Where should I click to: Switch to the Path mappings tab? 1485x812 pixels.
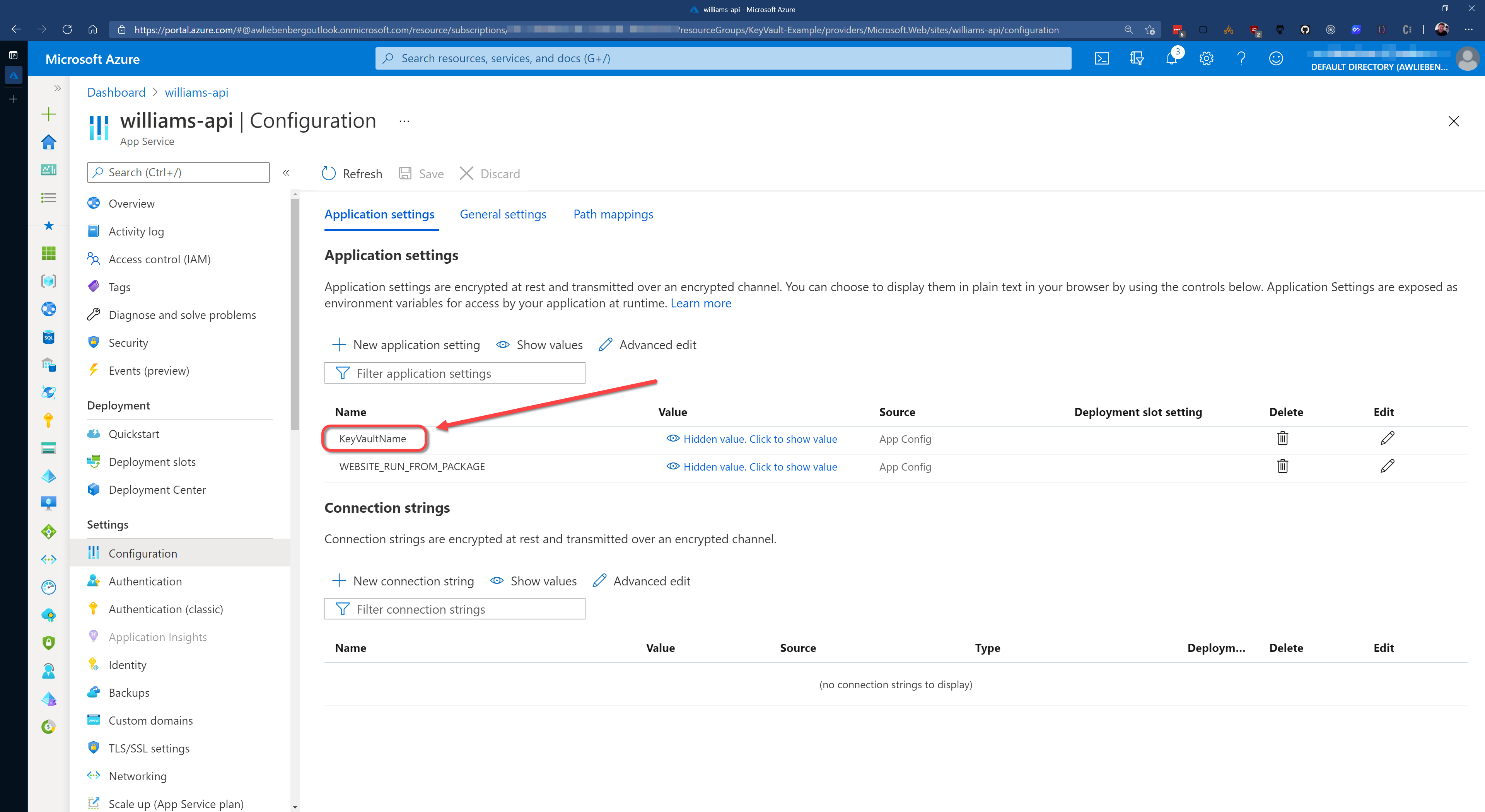click(x=613, y=214)
